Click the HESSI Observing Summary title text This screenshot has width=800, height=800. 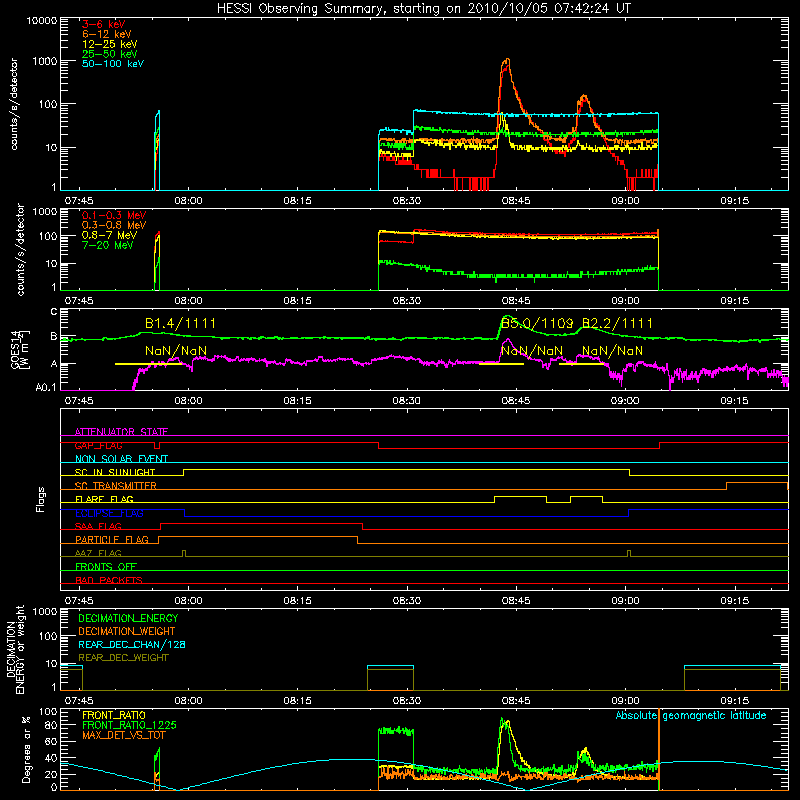click(x=424, y=8)
